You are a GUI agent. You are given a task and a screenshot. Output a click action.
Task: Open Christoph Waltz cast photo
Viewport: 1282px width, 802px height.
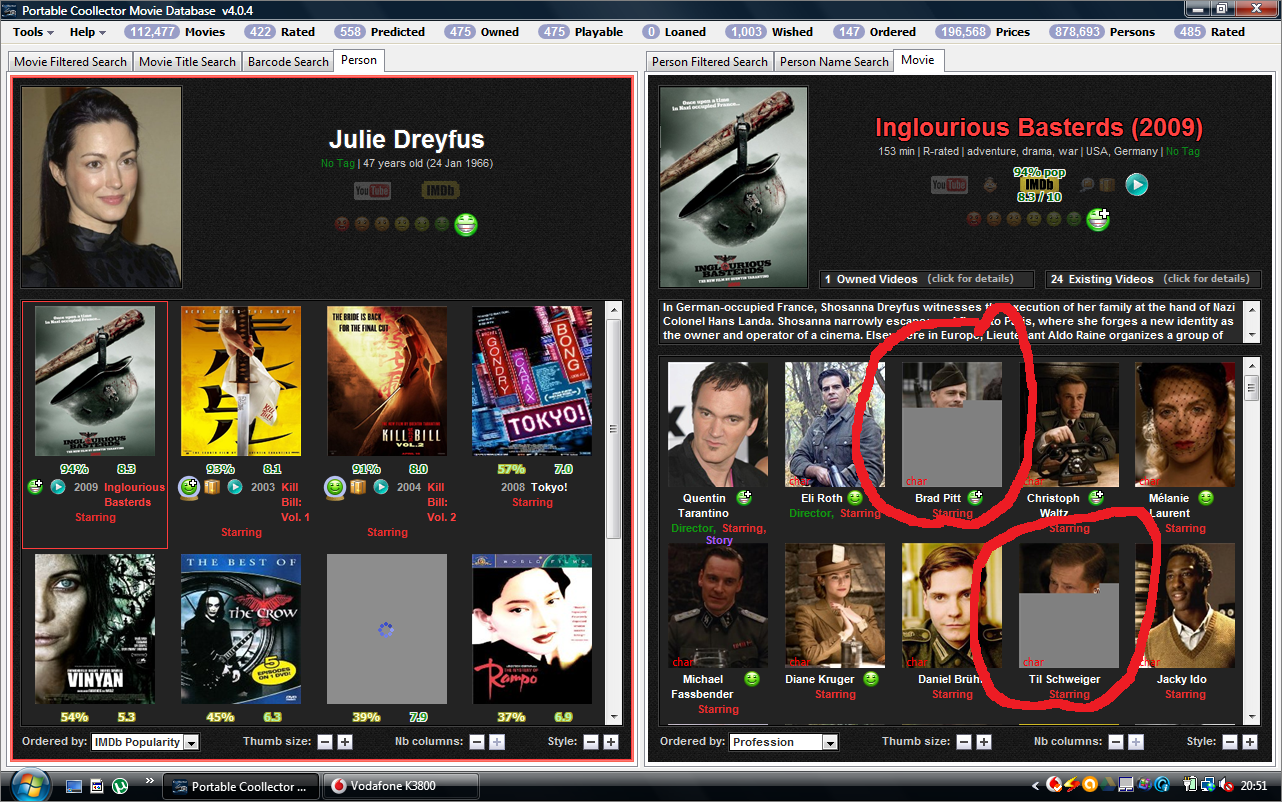[x=1069, y=425]
